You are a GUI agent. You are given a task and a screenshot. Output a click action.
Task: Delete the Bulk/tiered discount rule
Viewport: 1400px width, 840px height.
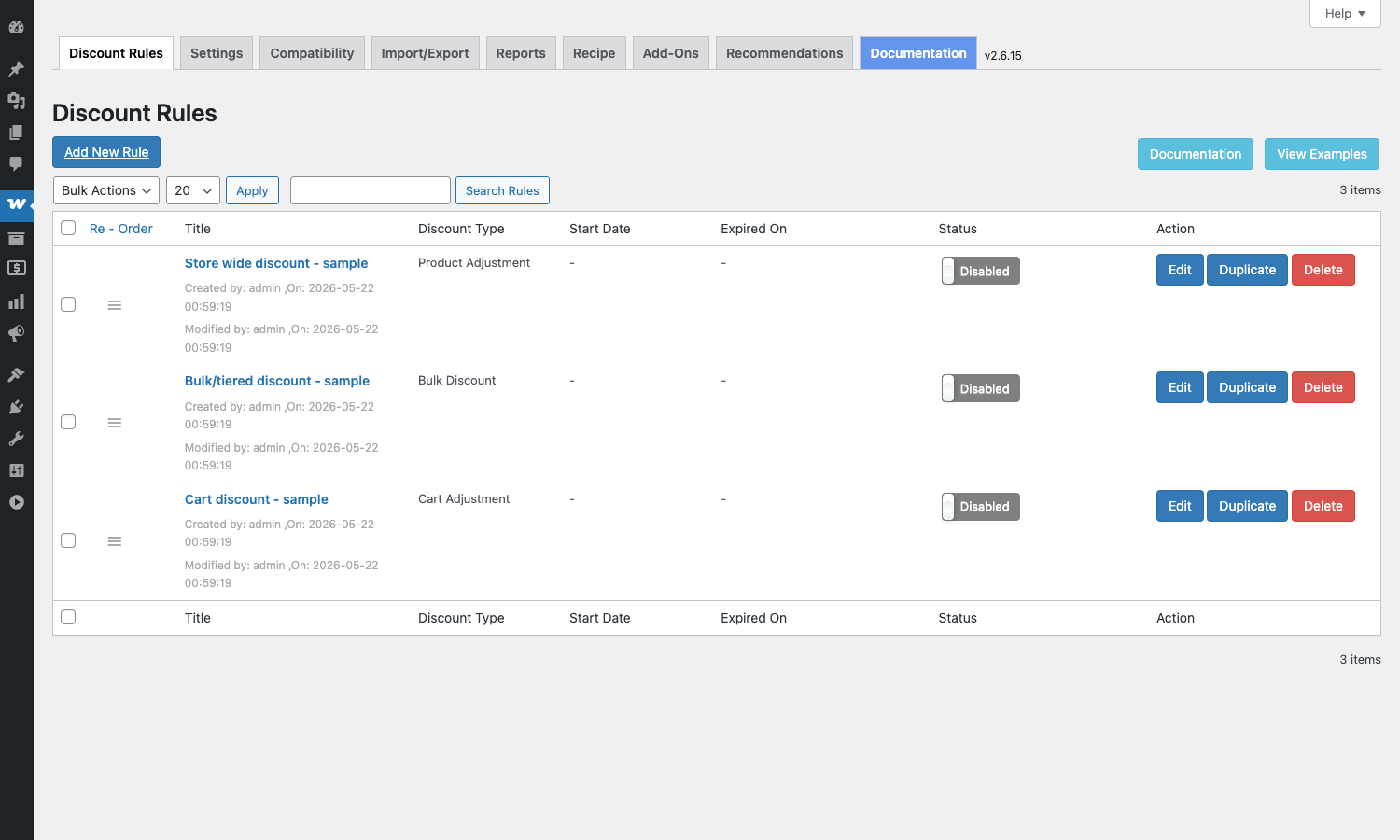point(1323,387)
